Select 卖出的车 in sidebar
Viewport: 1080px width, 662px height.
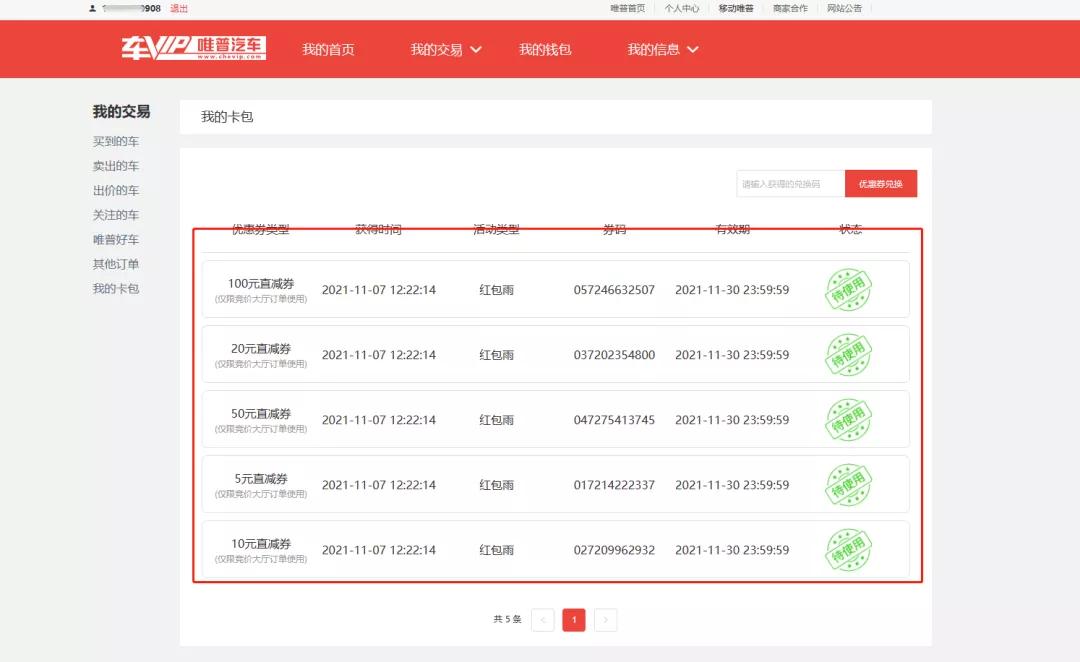(x=116, y=166)
